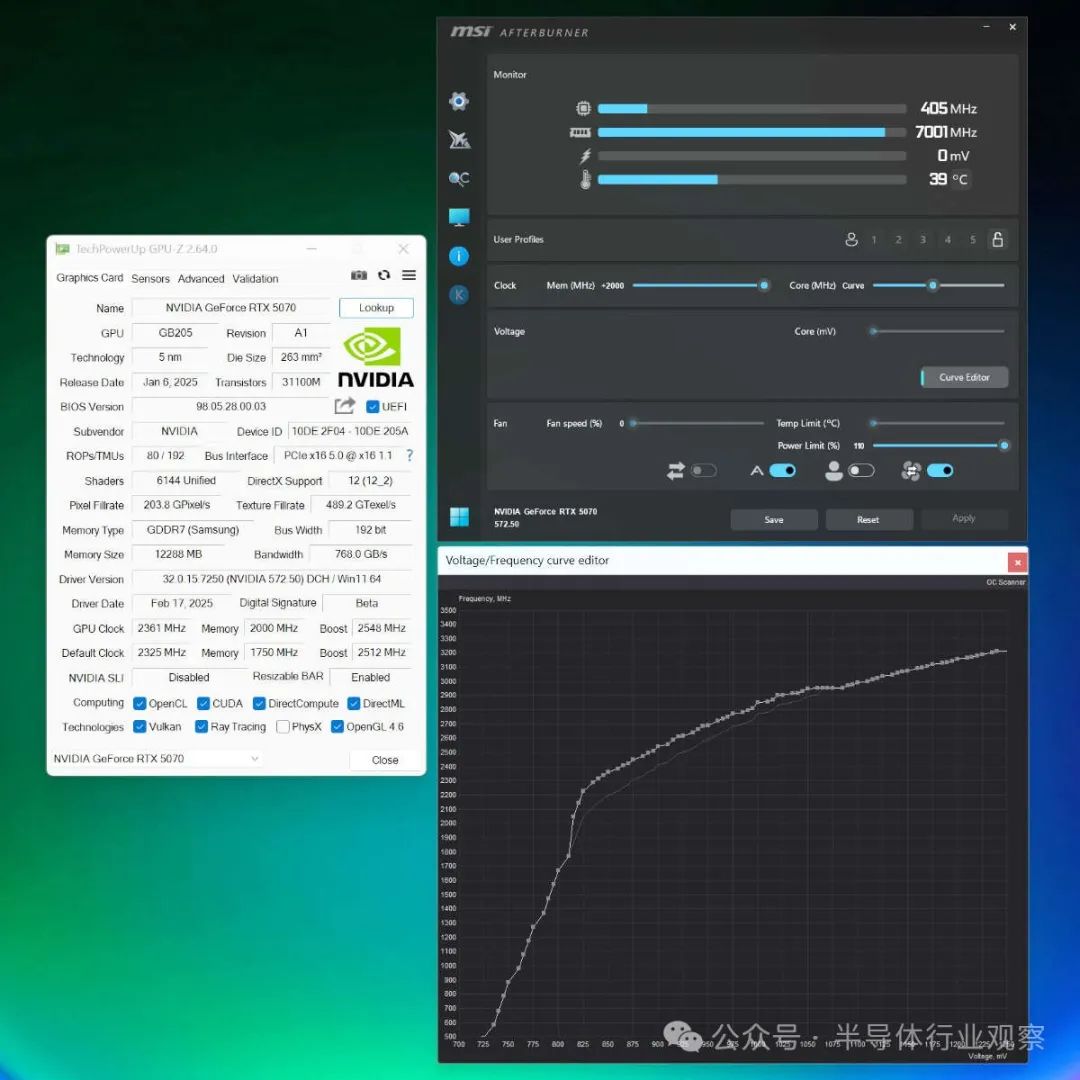The width and height of the screenshot is (1080, 1080).
Task: Select user profile slot 1
Action: 874,240
